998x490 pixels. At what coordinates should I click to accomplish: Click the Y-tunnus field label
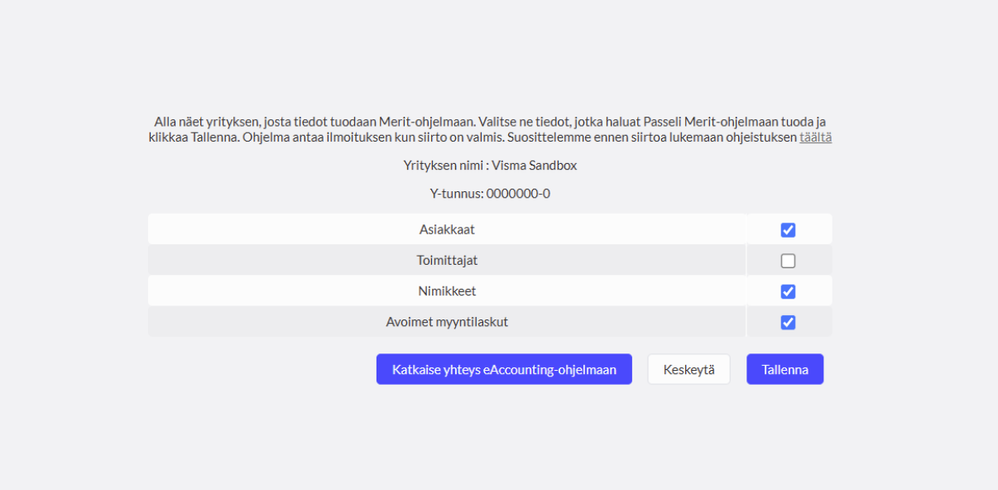click(x=455, y=194)
